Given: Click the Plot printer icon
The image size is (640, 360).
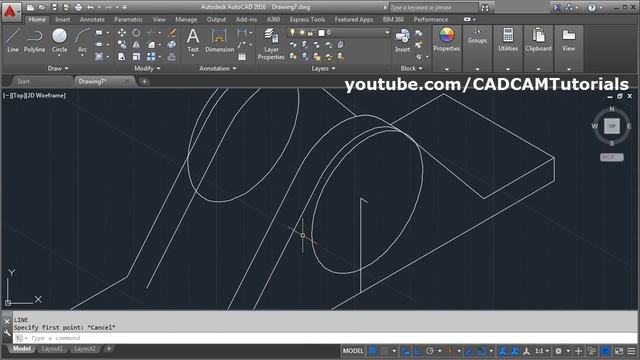Looking at the screenshot, I should 78,7.
